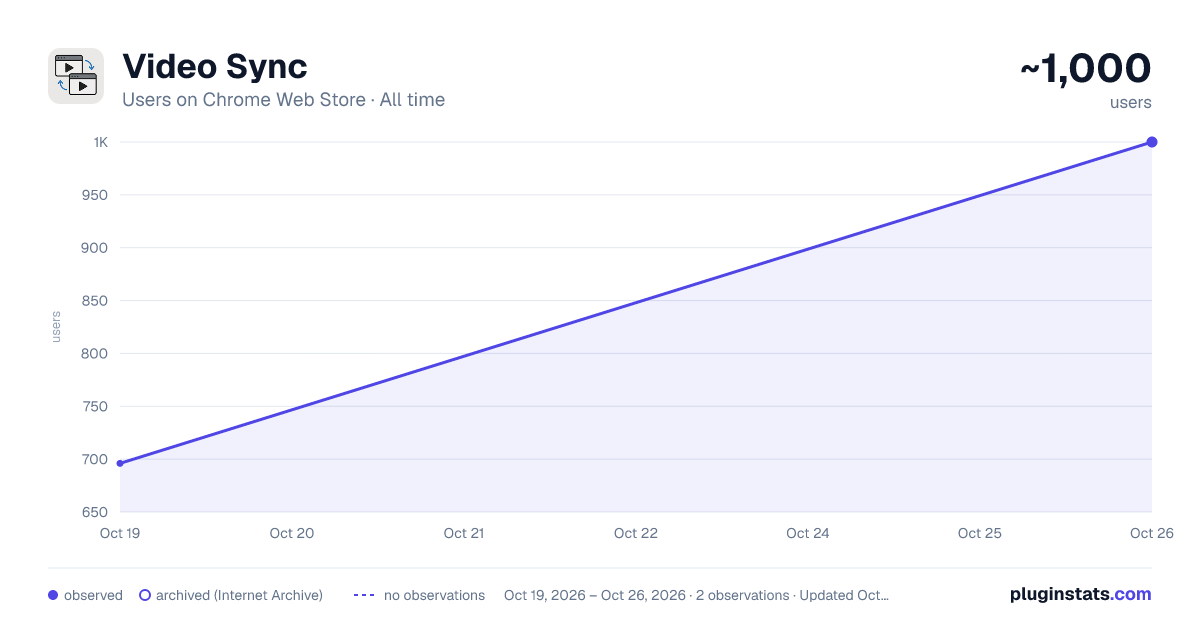Click the 'no observations' legend label
Image resolution: width=1200 pixels, height=630 pixels.
pos(434,595)
